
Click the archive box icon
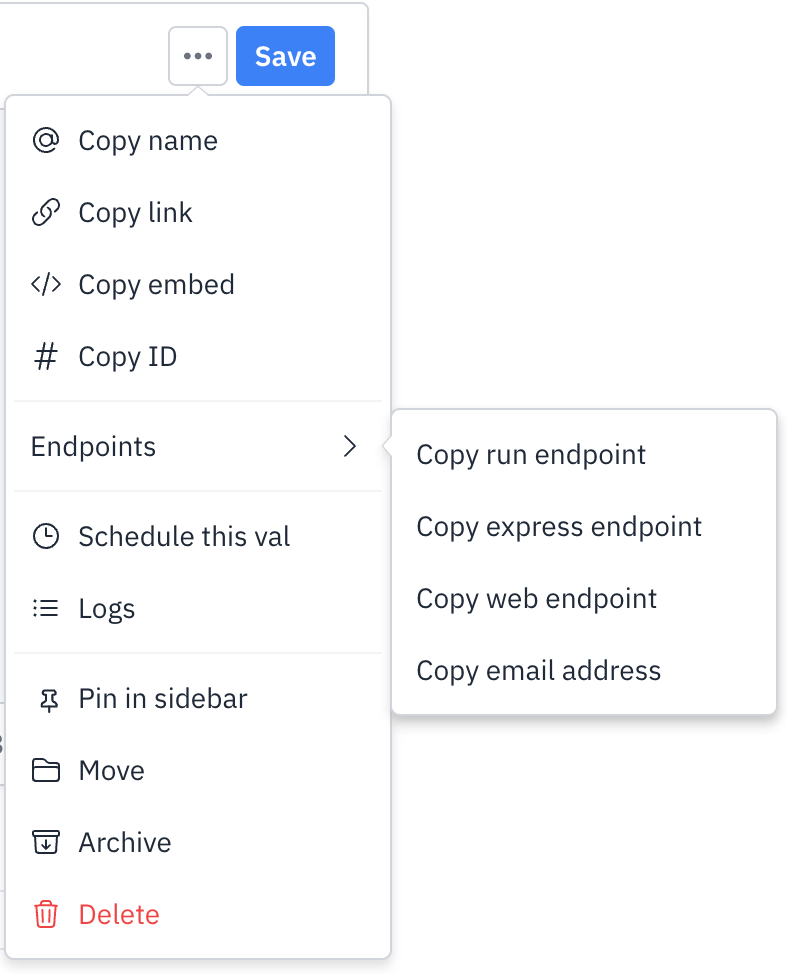point(46,842)
